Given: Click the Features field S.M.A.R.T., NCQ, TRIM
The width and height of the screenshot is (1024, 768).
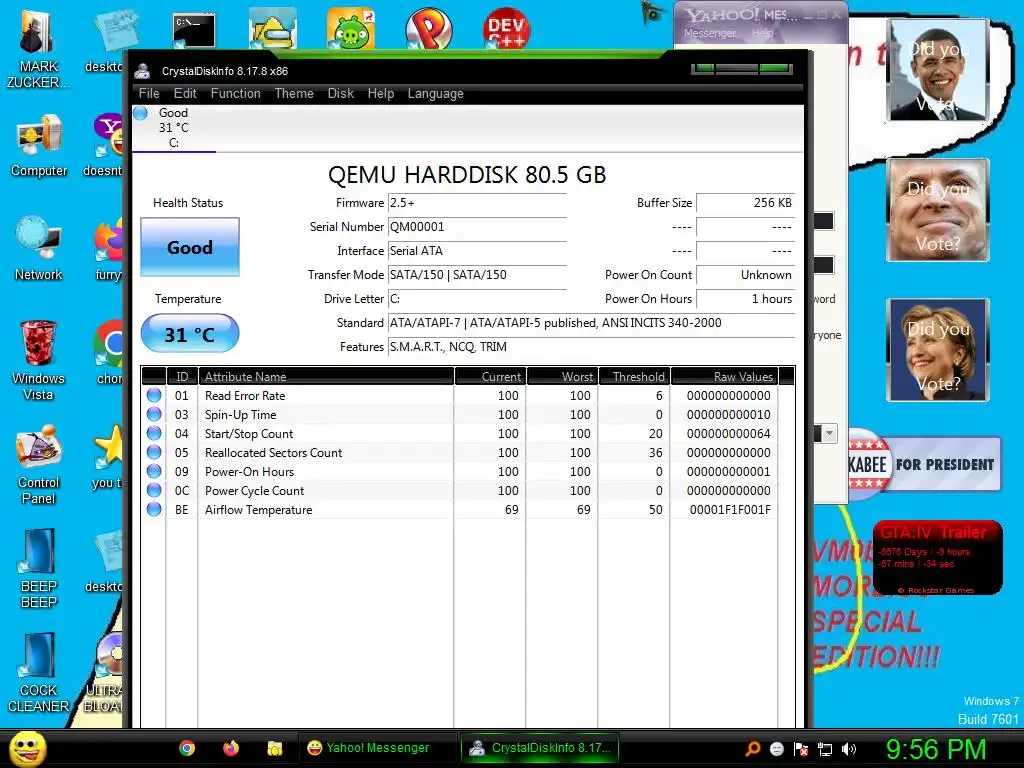Looking at the screenshot, I should tap(592, 347).
